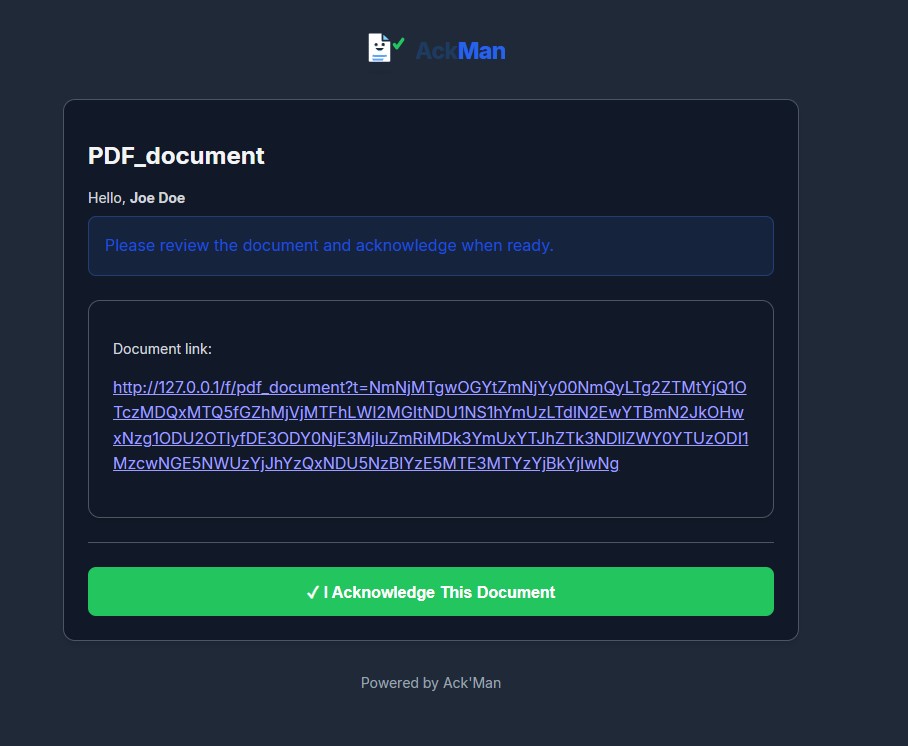Click the link's last line starting MzcwNGE5
908x746 pixels.
366,463
